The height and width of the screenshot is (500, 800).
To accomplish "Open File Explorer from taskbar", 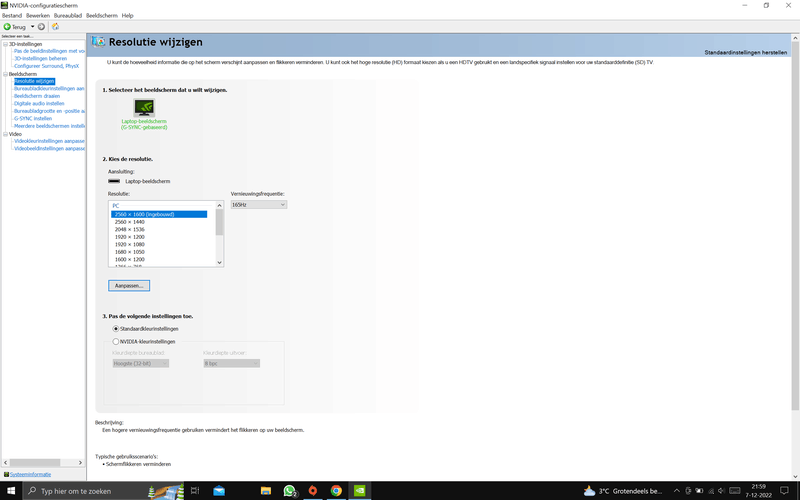I will click(x=266, y=491).
